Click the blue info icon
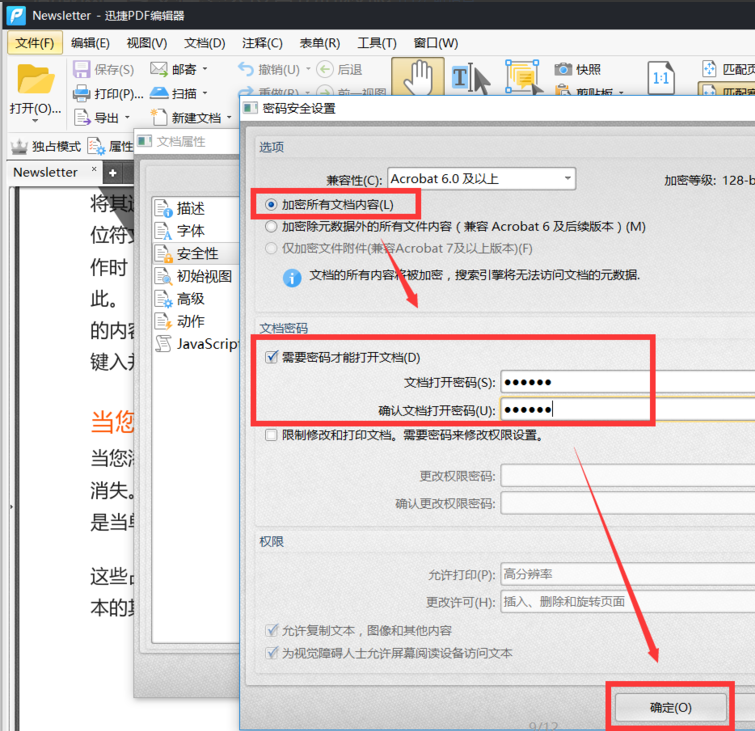 pyautogui.click(x=292, y=278)
